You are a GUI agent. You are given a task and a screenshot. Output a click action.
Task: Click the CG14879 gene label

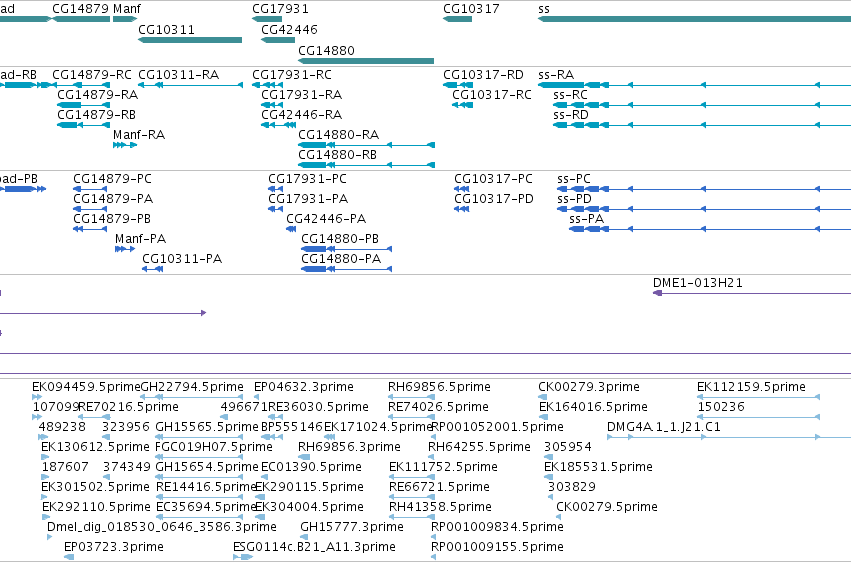81,9
